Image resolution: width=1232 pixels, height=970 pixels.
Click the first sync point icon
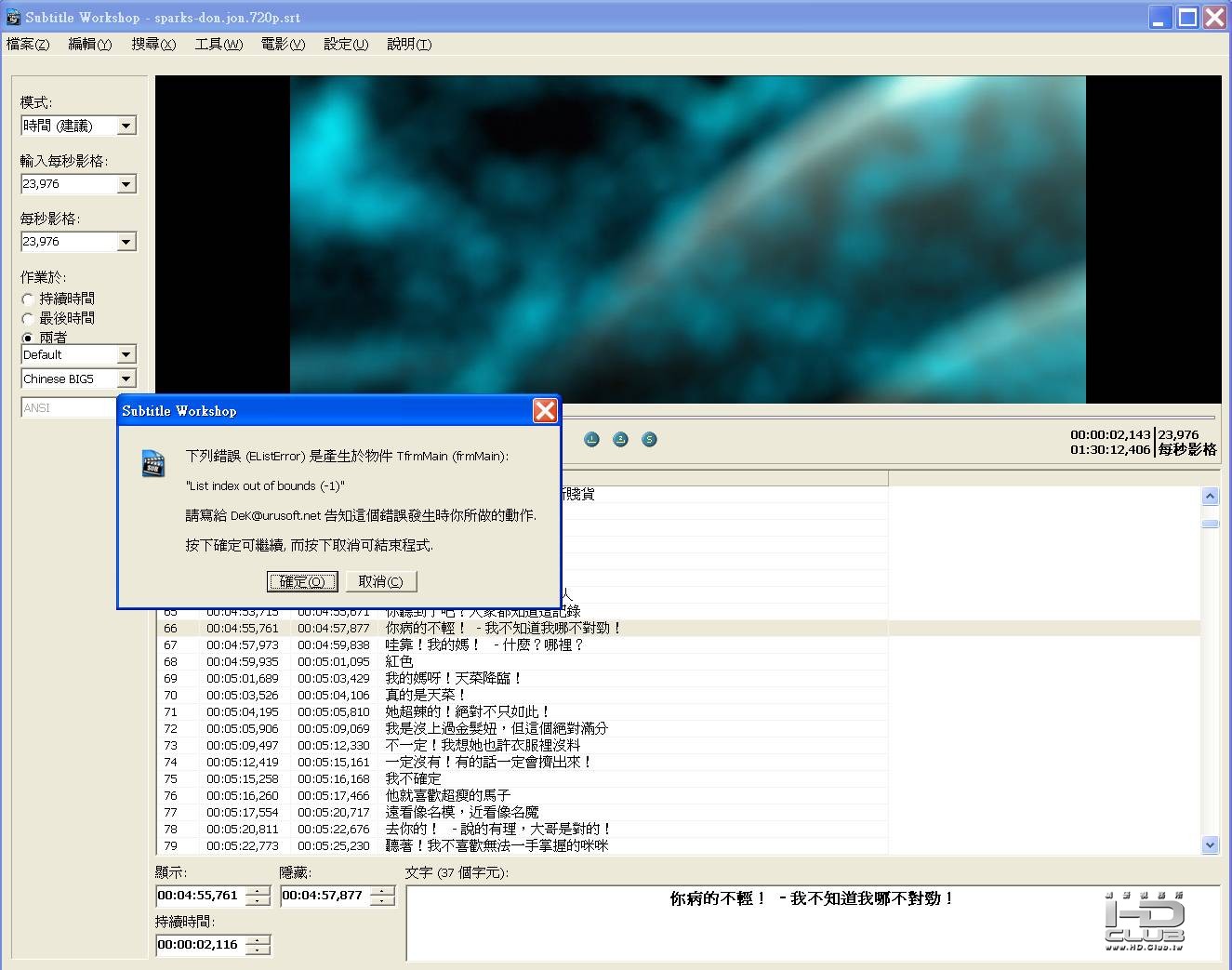pyautogui.click(x=592, y=439)
